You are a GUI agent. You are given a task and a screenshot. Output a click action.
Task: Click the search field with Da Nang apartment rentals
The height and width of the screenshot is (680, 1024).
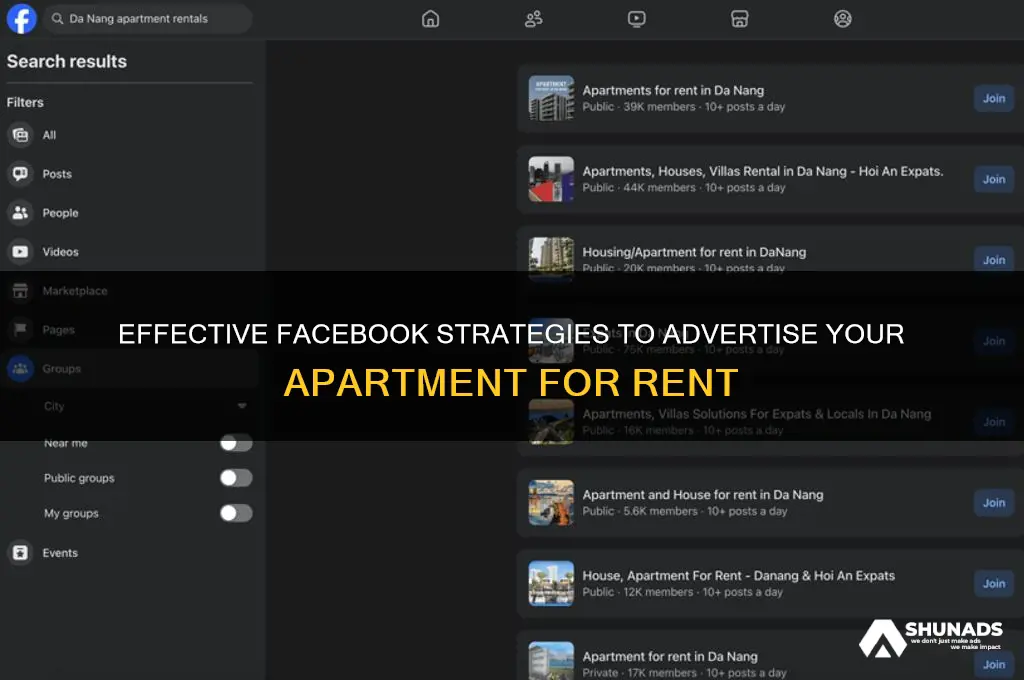tap(149, 19)
